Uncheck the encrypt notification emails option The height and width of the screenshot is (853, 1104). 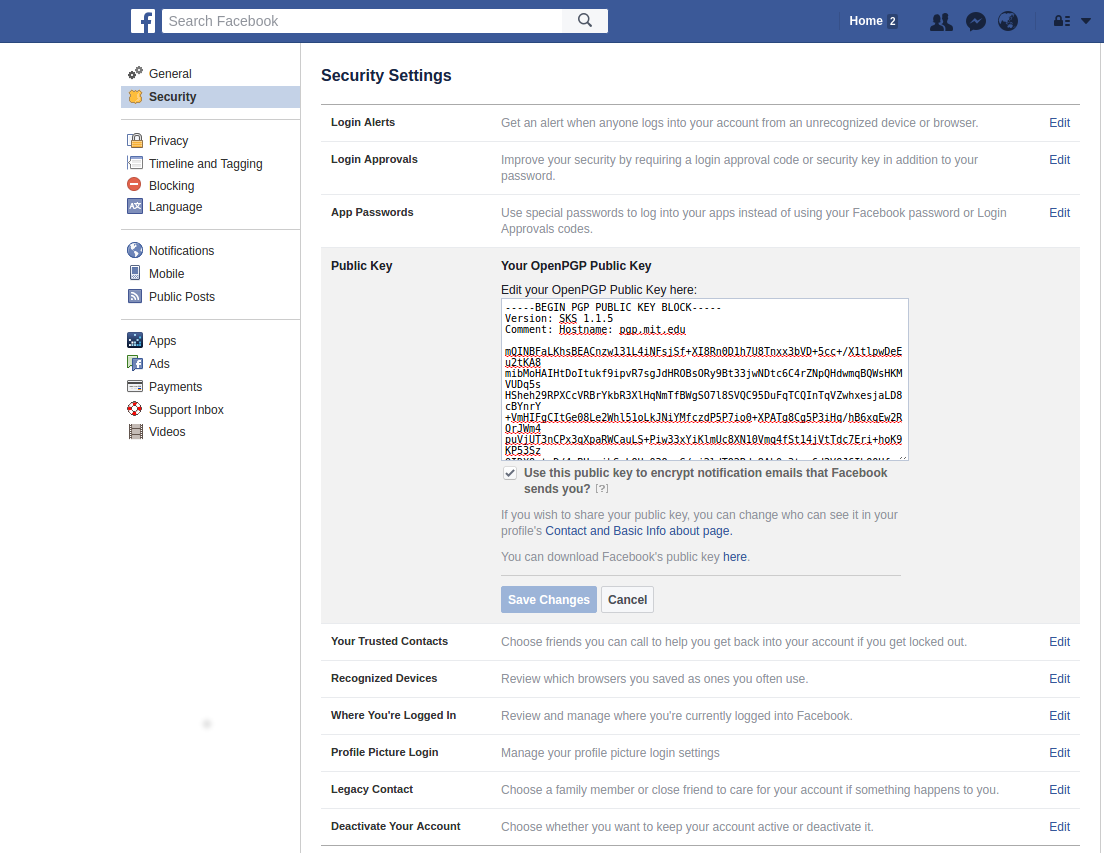tap(510, 472)
